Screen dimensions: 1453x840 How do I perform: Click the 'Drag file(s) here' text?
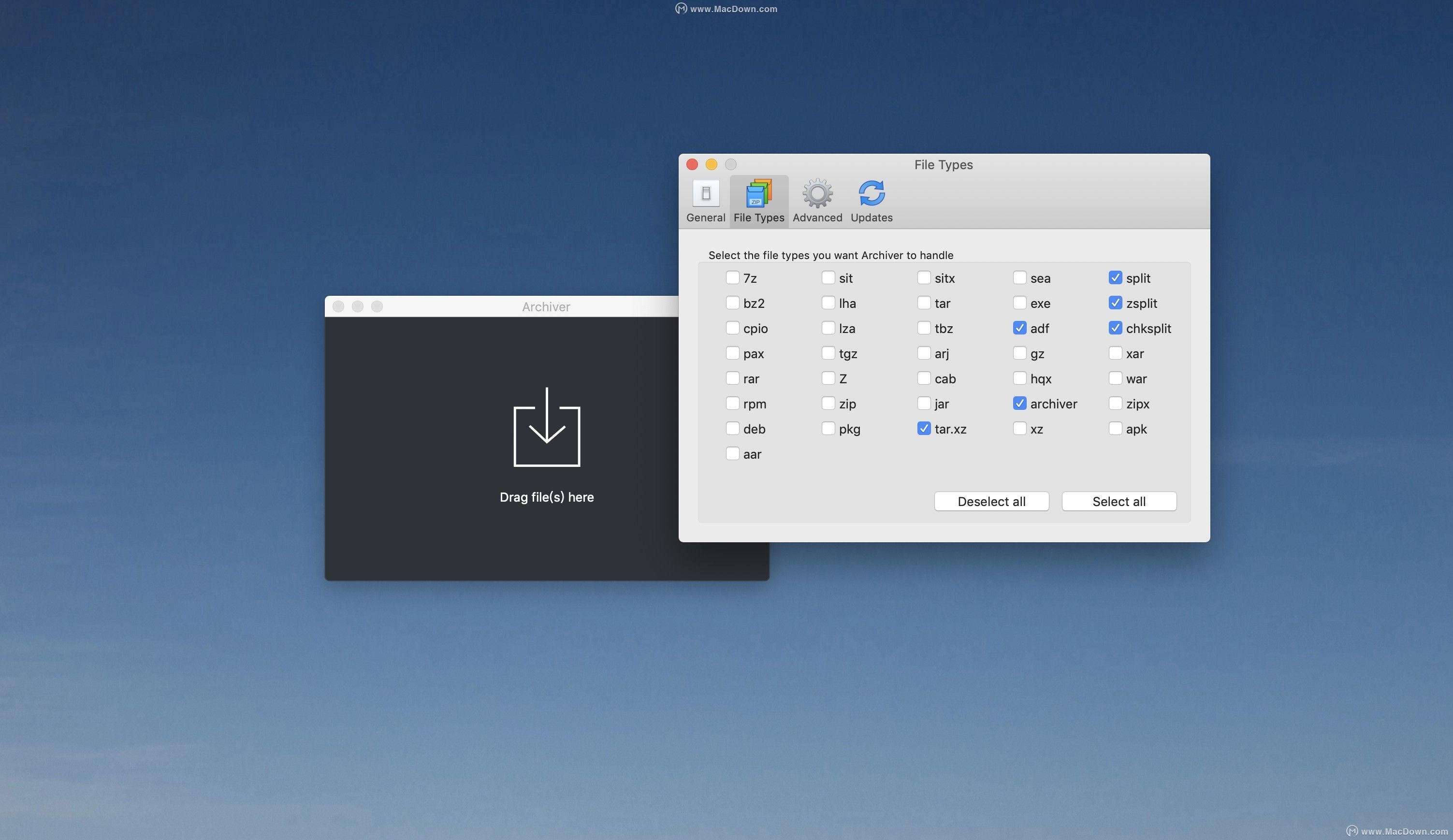[547, 497]
